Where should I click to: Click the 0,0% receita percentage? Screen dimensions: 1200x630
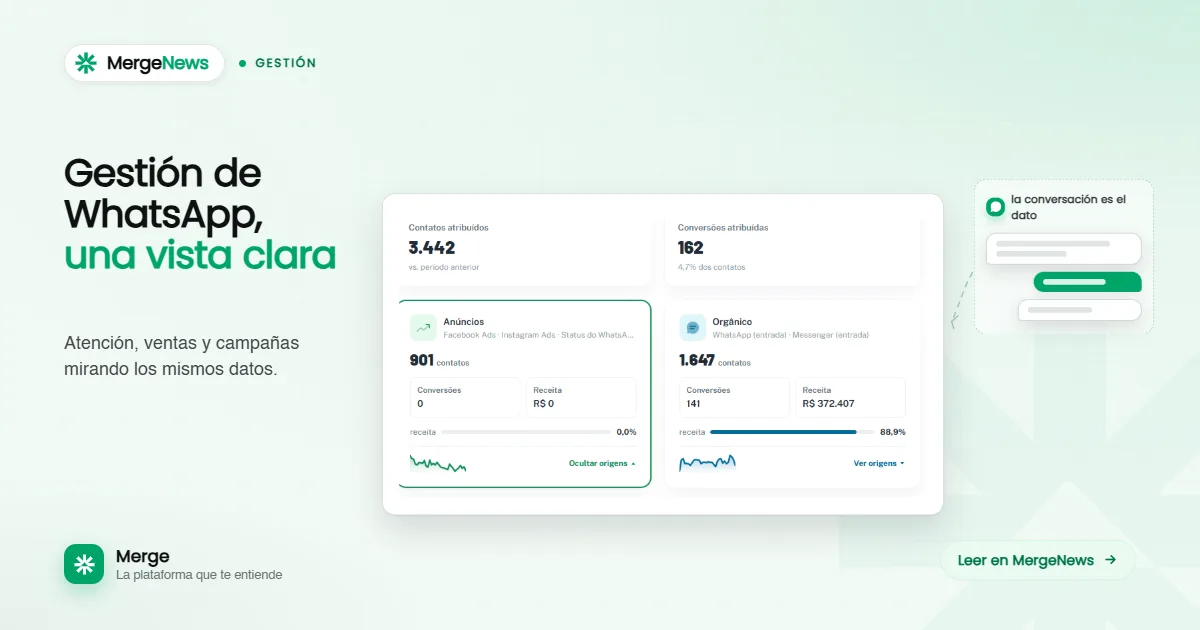pyautogui.click(x=626, y=432)
